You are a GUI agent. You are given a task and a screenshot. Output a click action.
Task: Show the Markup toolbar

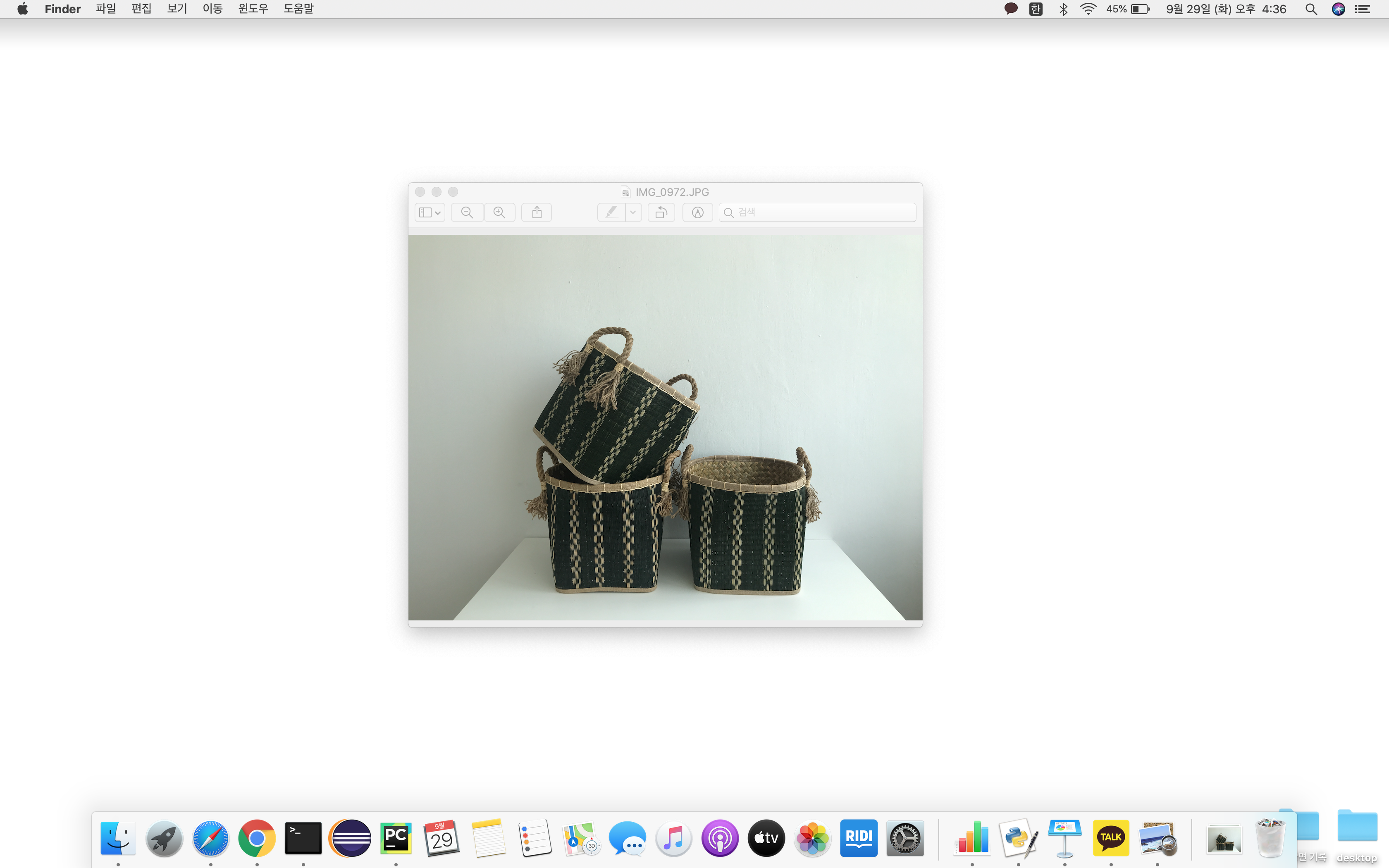click(697, 212)
